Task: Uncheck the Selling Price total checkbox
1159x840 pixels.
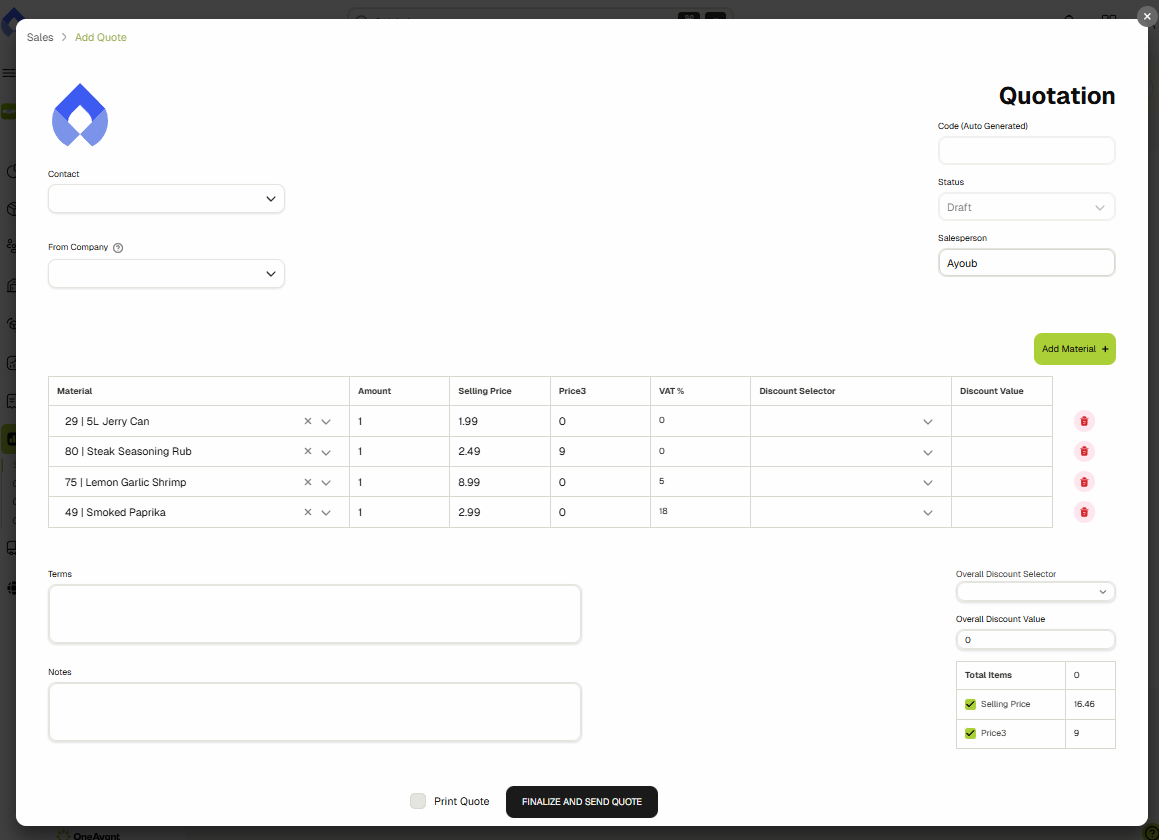Action: point(970,704)
